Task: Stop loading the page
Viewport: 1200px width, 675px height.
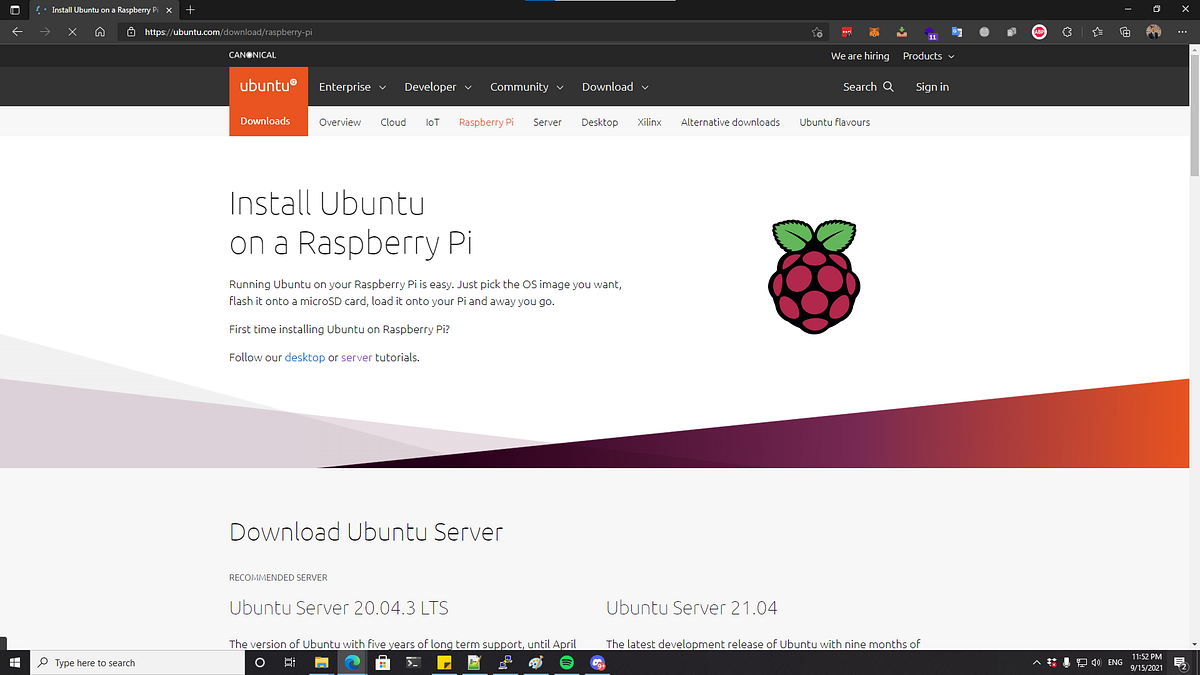Action: tap(73, 31)
